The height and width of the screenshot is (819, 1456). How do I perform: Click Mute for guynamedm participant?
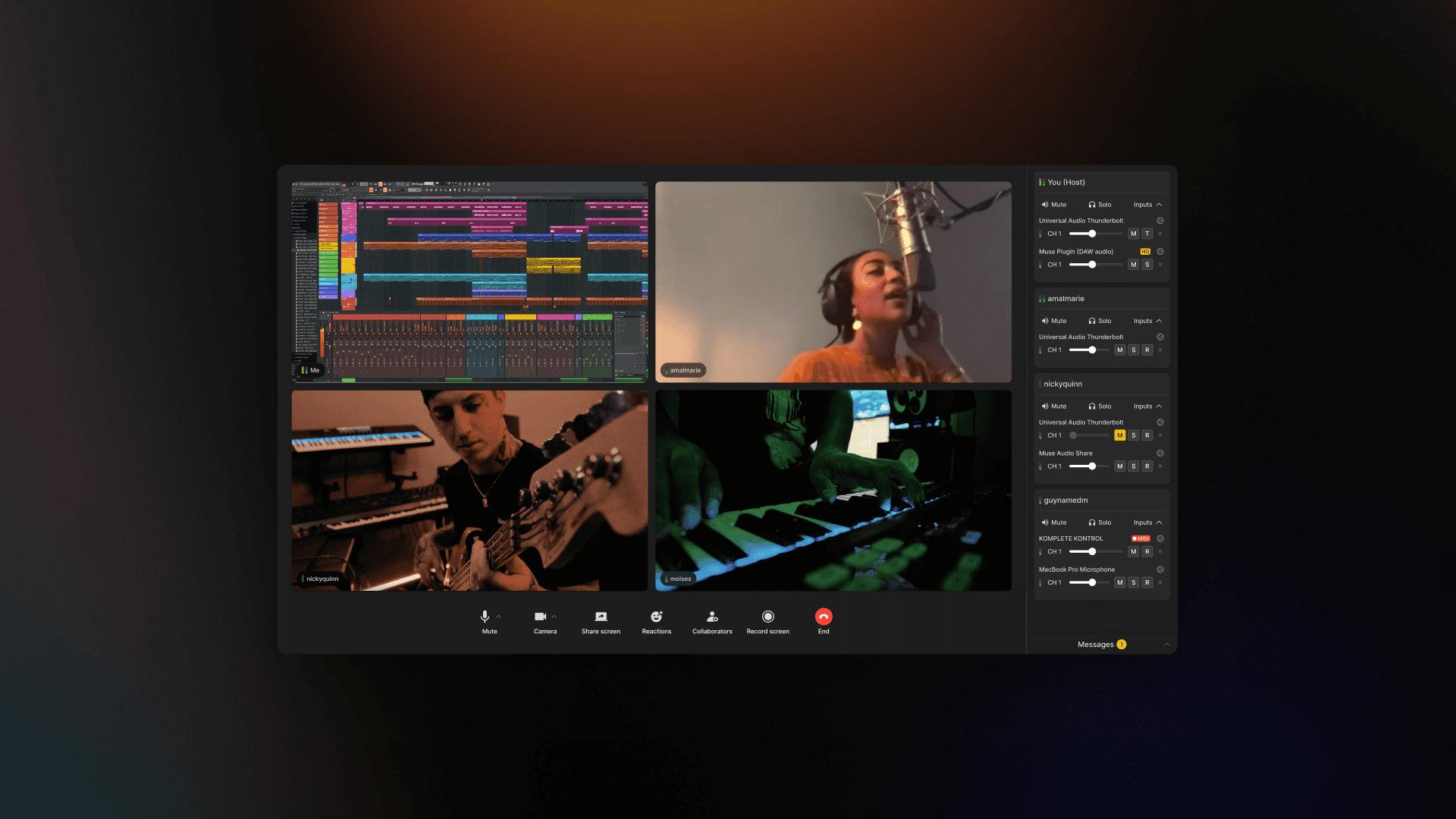(1053, 522)
